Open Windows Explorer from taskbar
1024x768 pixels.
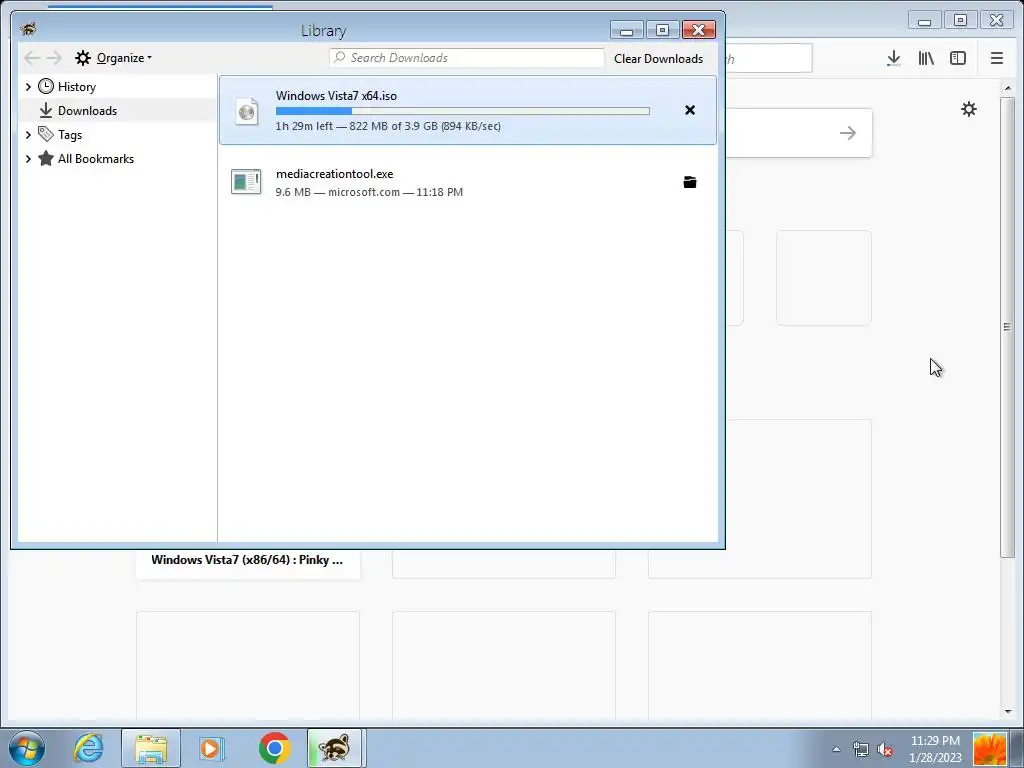click(151, 748)
